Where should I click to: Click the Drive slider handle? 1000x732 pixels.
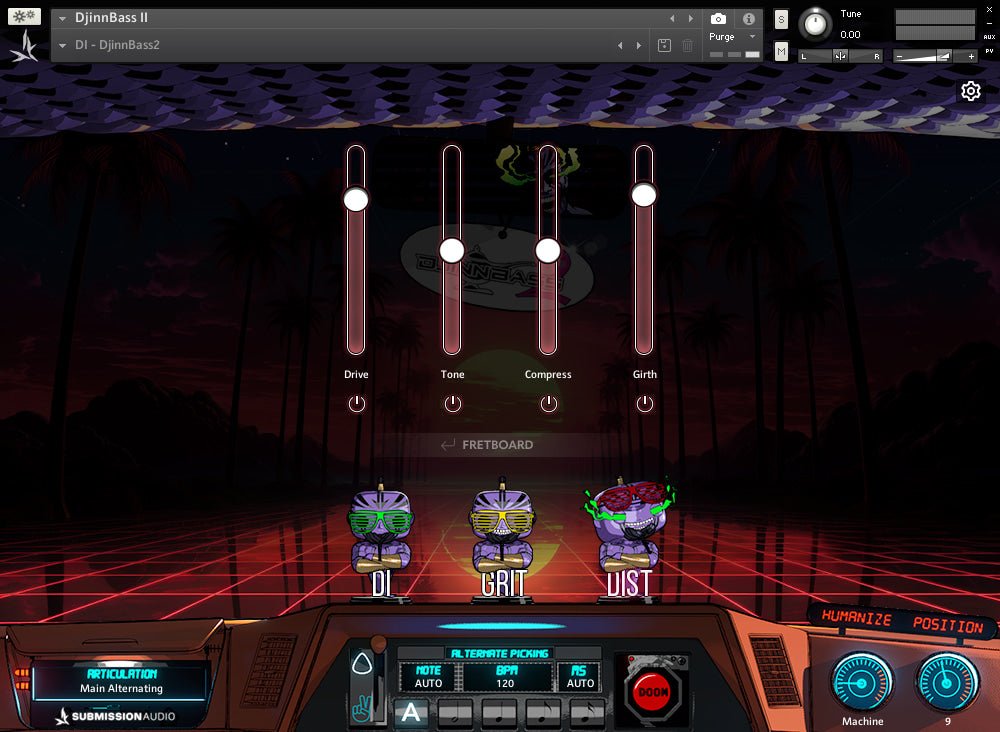356,200
